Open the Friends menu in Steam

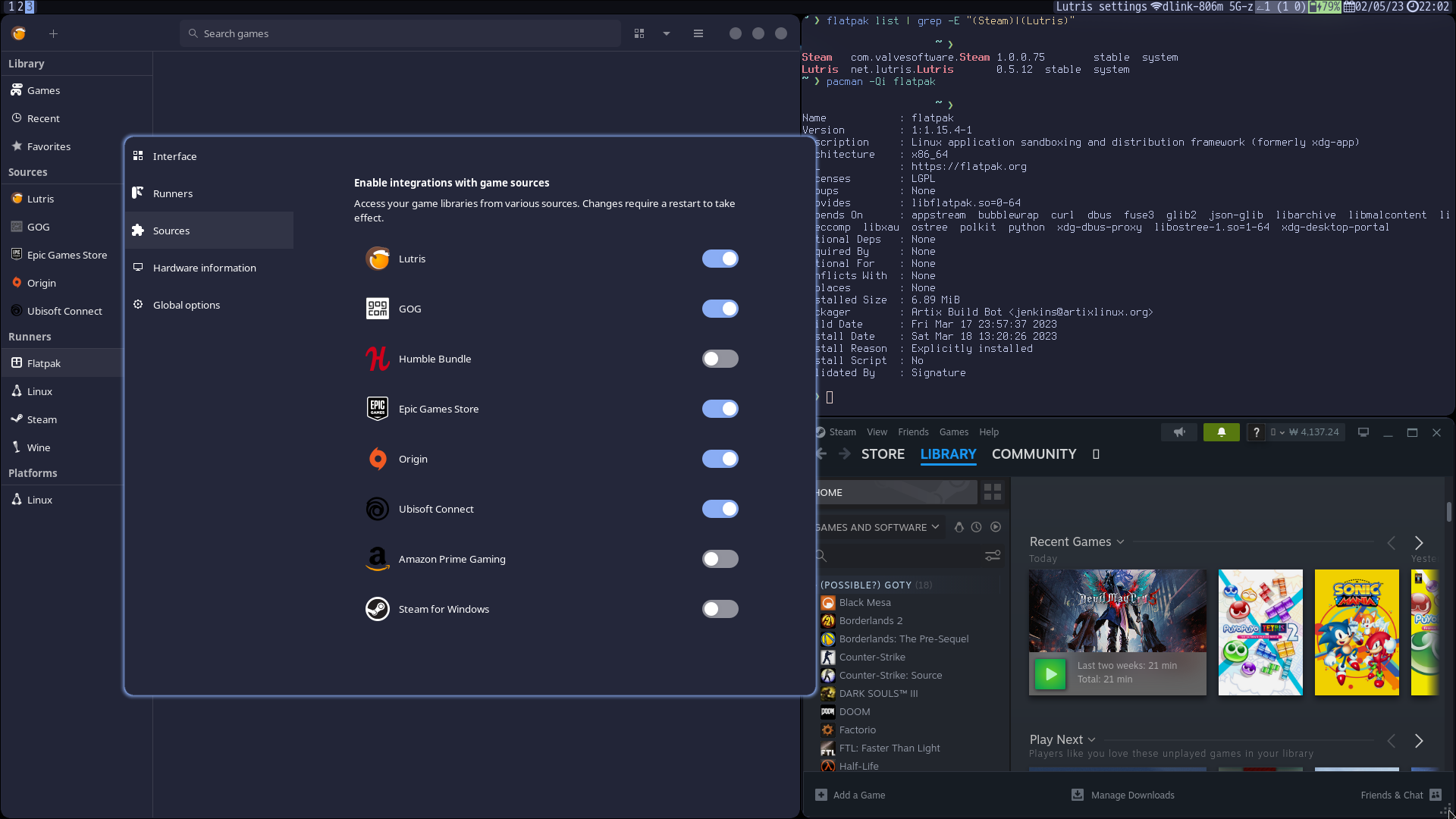913,432
